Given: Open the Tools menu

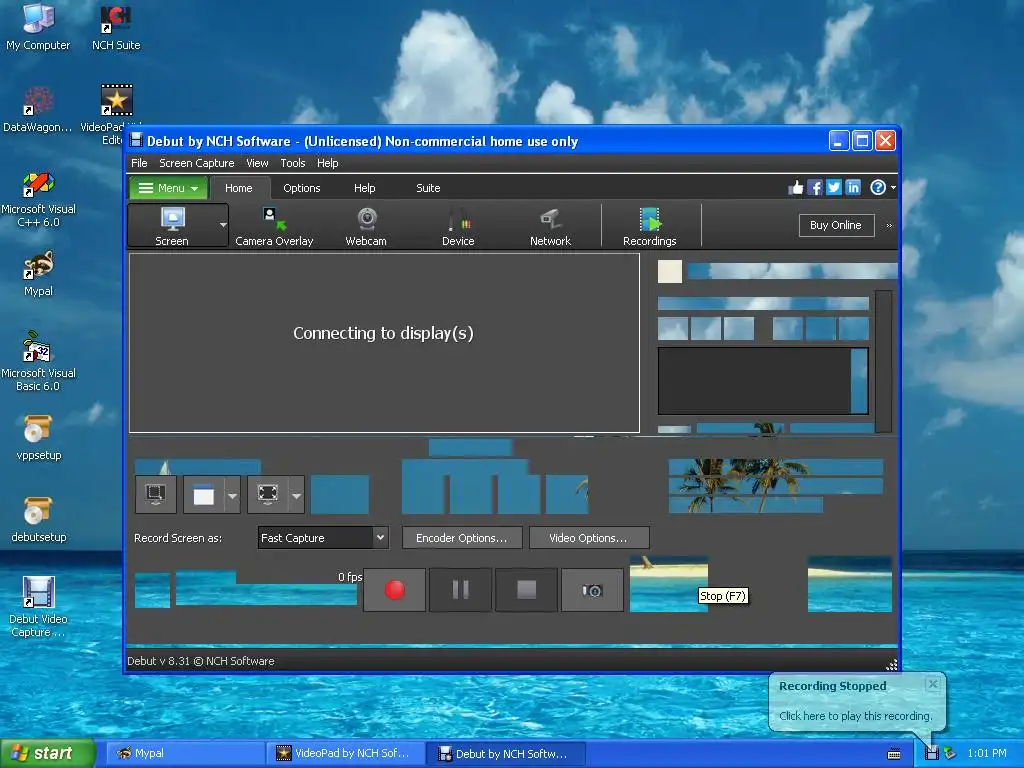Looking at the screenshot, I should click(293, 163).
